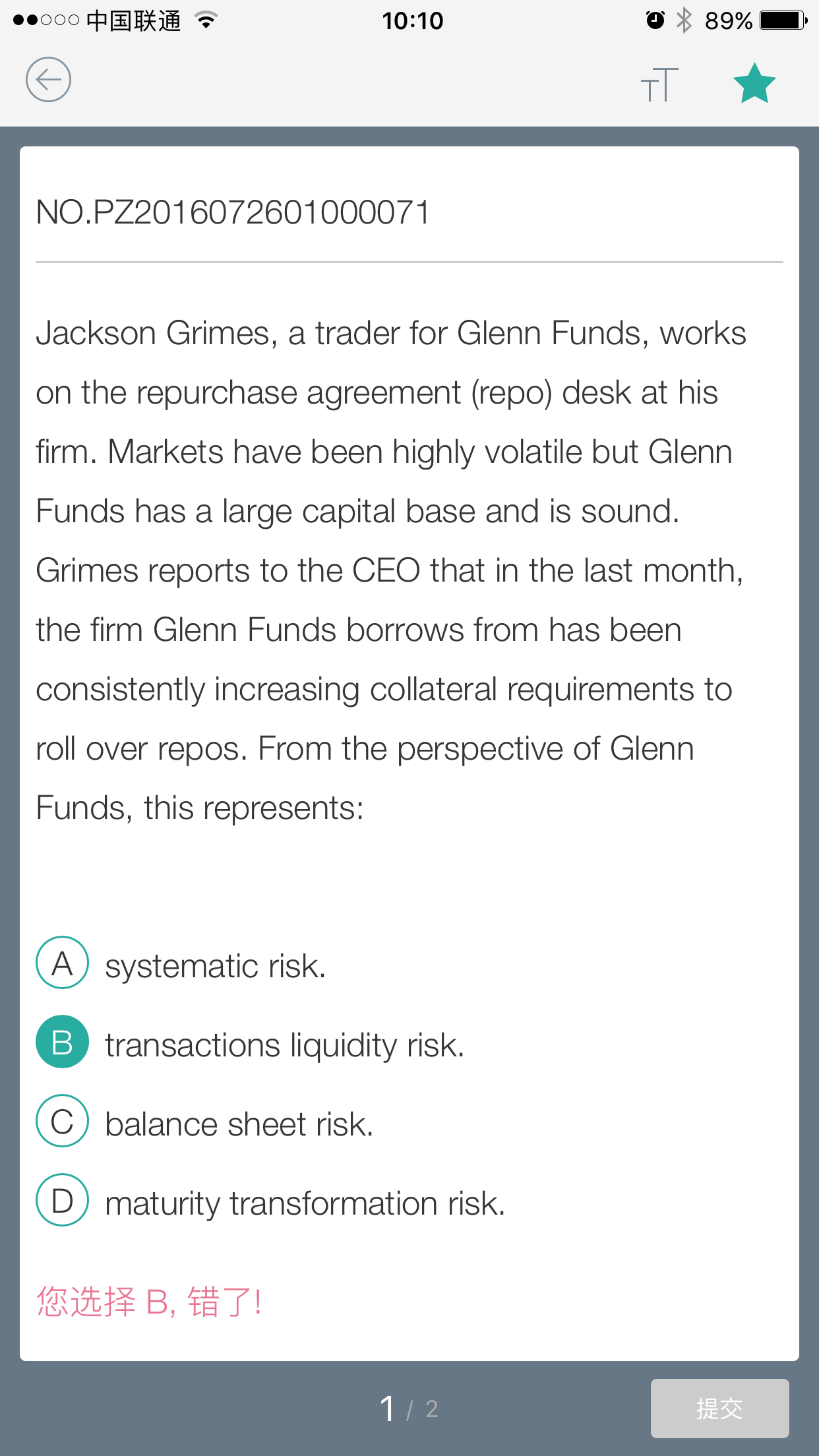Tap the Wi-Fi signal icon
The width and height of the screenshot is (819, 1456).
click(206, 20)
